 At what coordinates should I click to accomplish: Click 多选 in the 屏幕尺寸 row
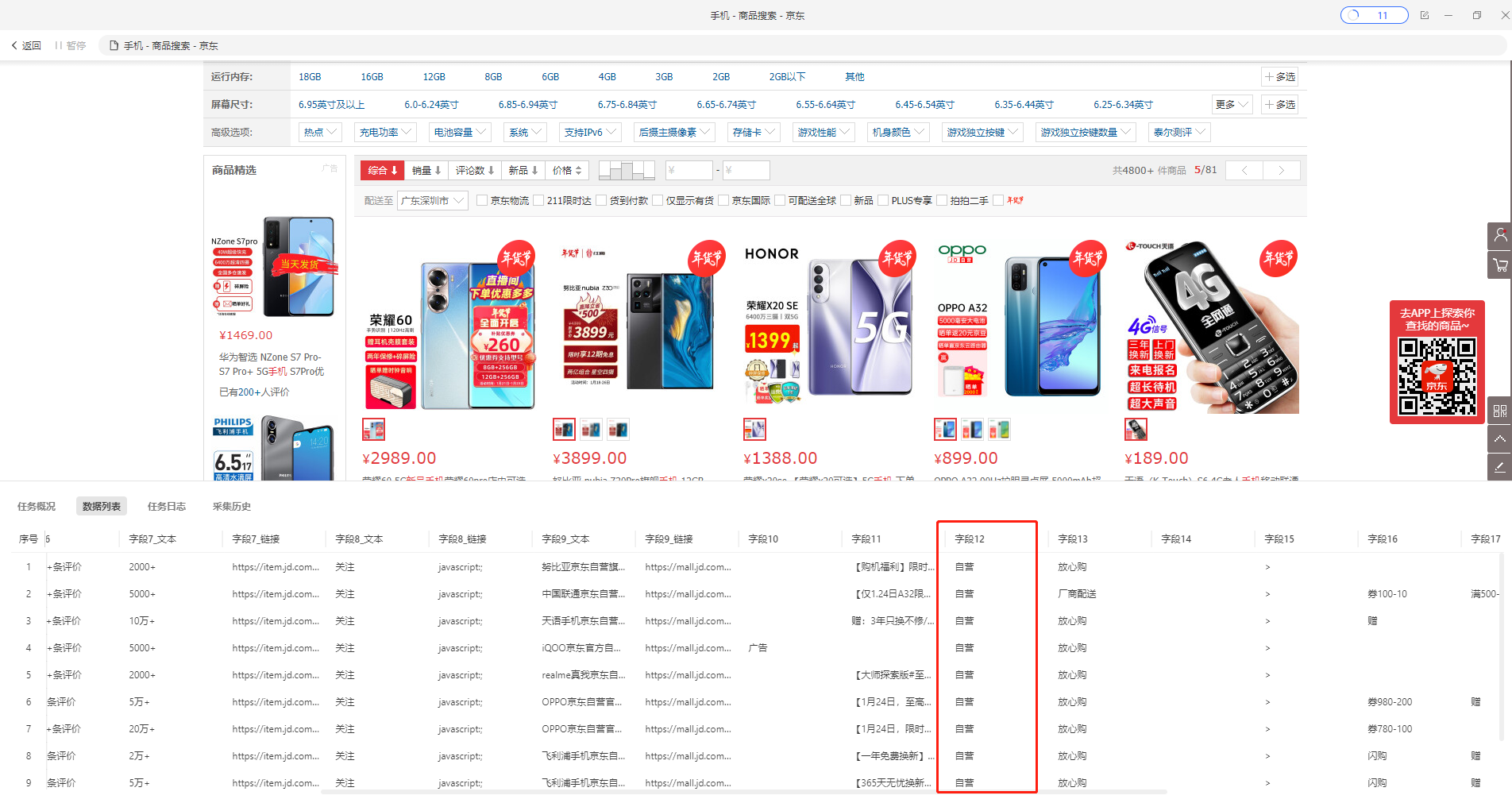pos(1280,105)
